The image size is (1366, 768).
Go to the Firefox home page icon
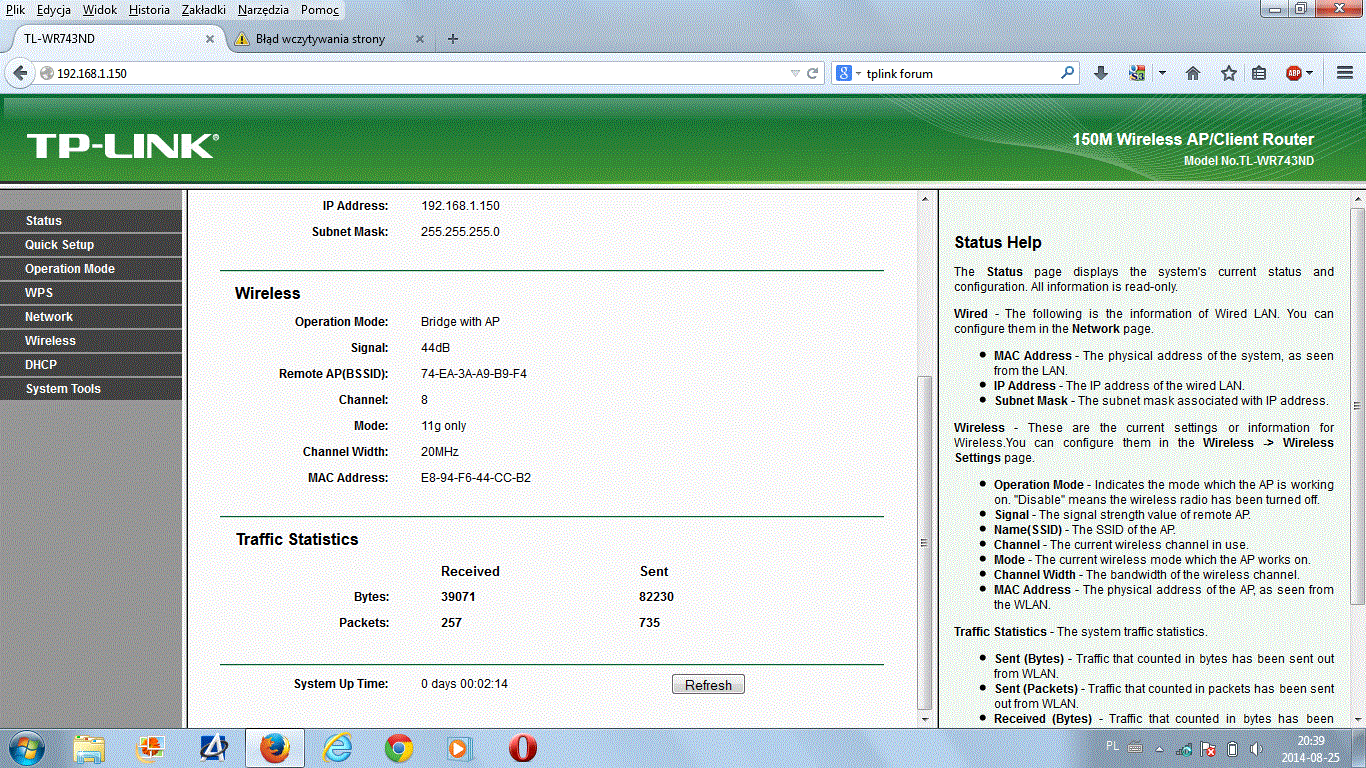1192,73
